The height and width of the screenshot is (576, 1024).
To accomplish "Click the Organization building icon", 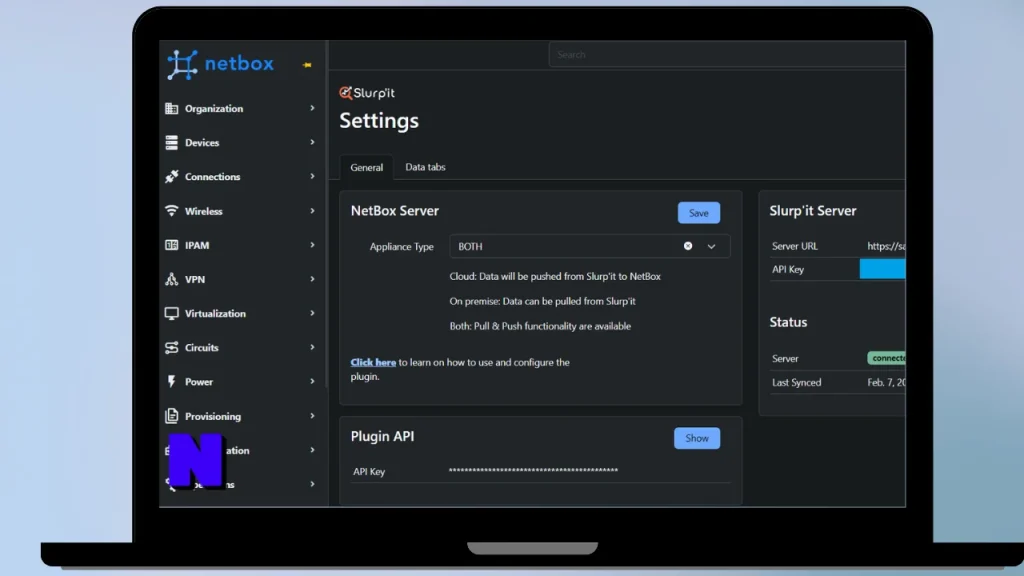I will 171,108.
